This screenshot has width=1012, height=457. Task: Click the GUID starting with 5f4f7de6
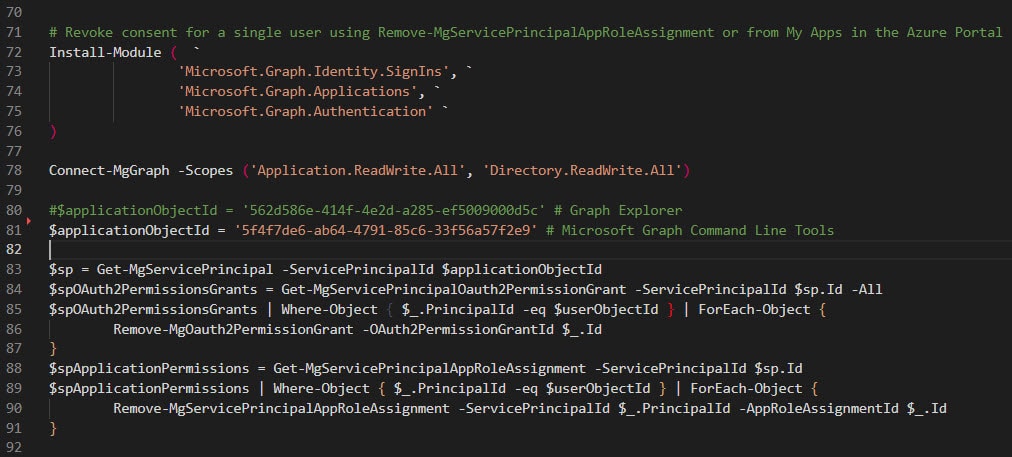point(386,230)
